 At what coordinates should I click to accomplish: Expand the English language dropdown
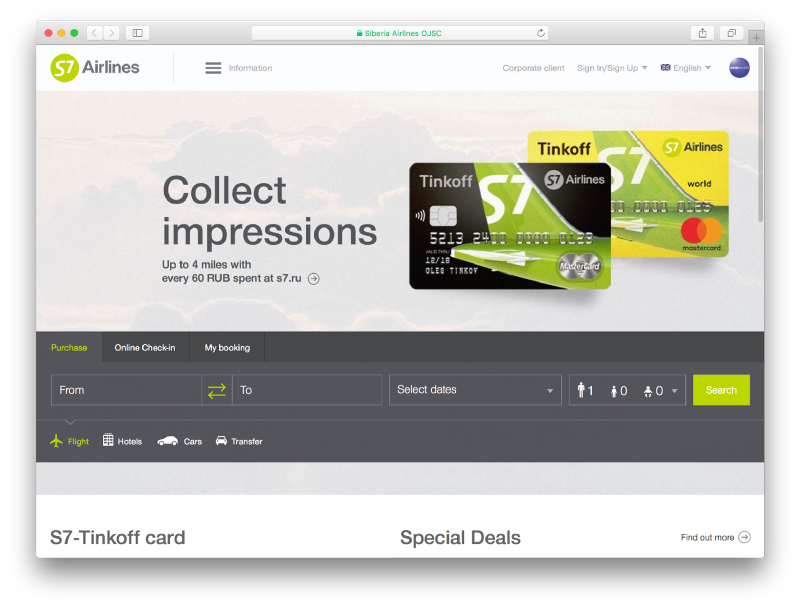[686, 68]
